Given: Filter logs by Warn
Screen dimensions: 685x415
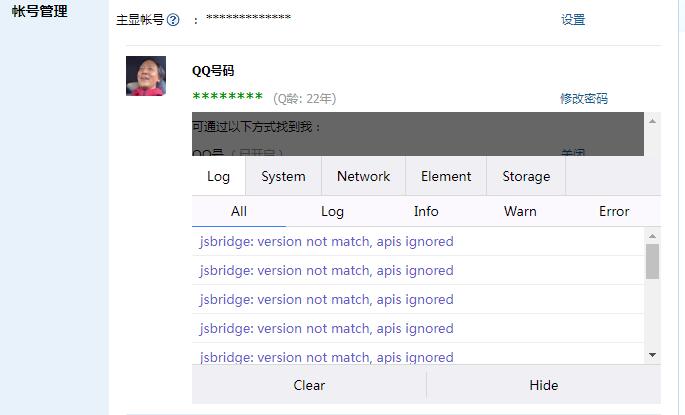Looking at the screenshot, I should [x=520, y=211].
